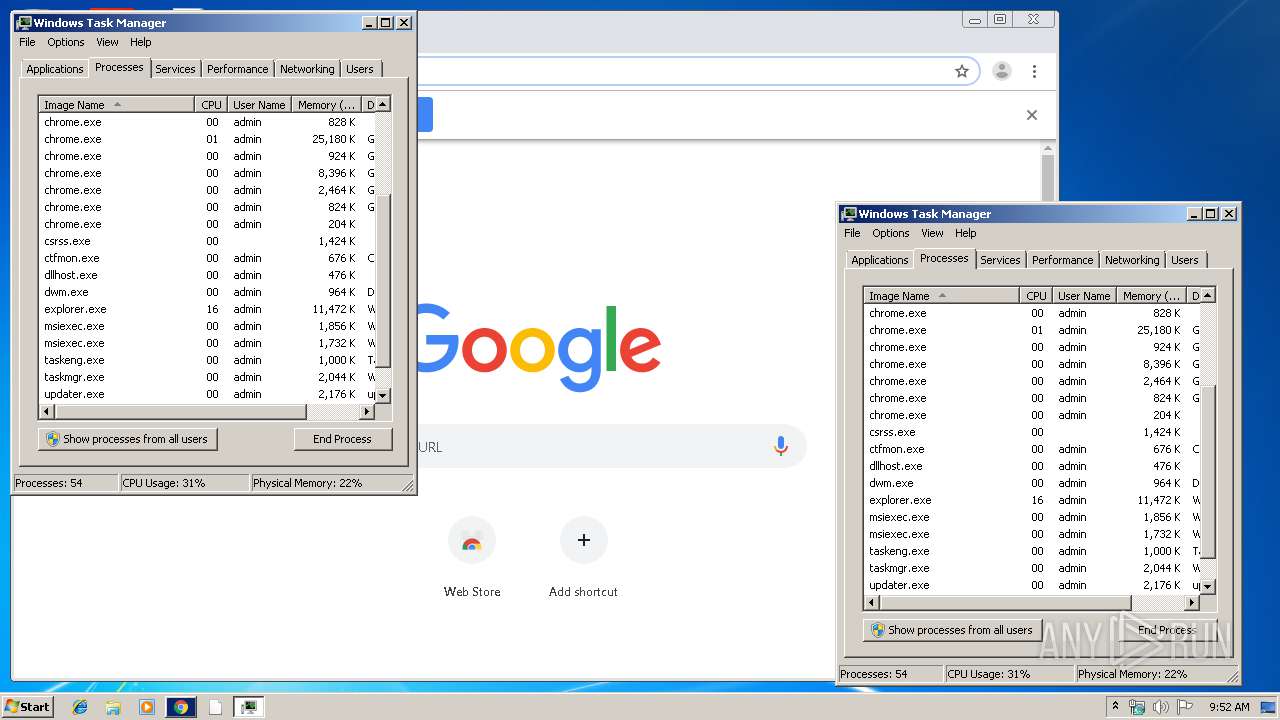Viewport: 1280px width, 720px height.
Task: Click Show processes from all users, right window
Action: pos(953,630)
